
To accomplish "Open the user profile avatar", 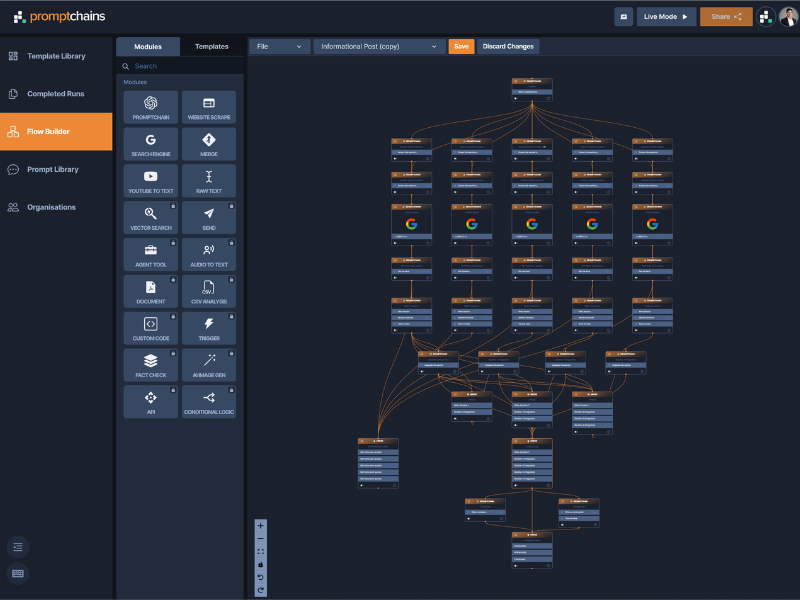I will (789, 17).
